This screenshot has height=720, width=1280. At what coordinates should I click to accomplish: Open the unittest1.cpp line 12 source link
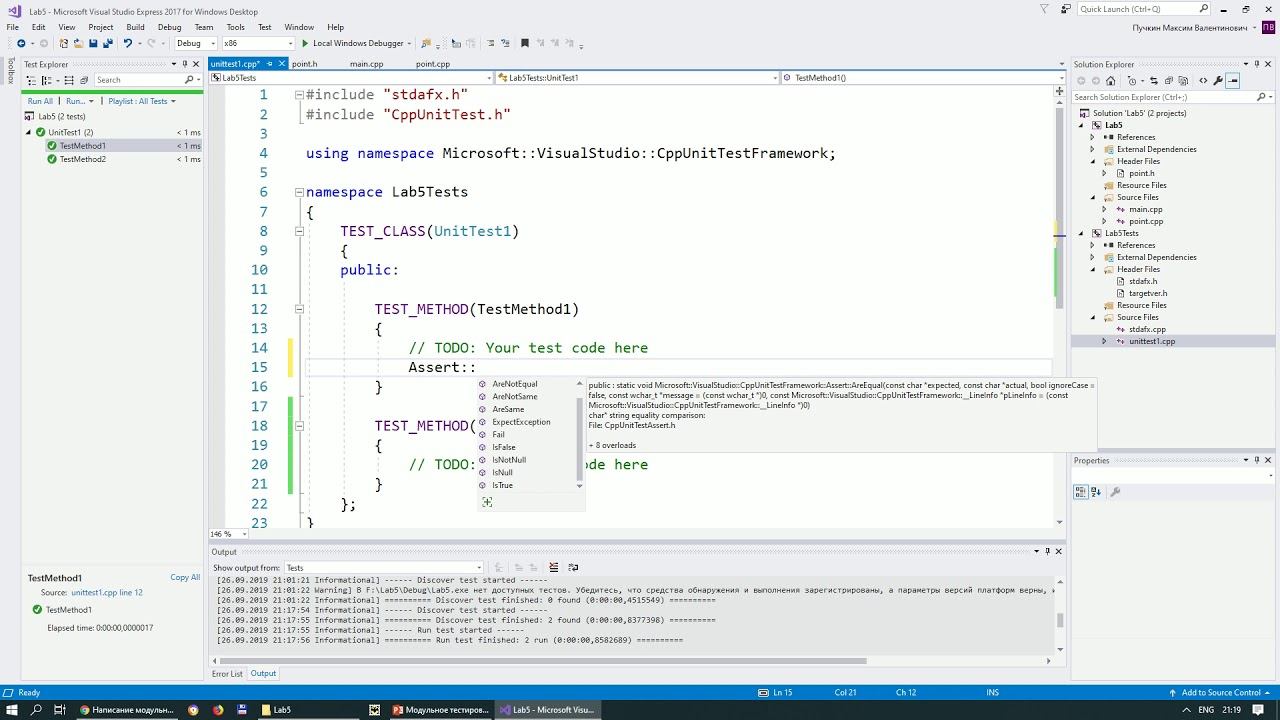pos(106,593)
